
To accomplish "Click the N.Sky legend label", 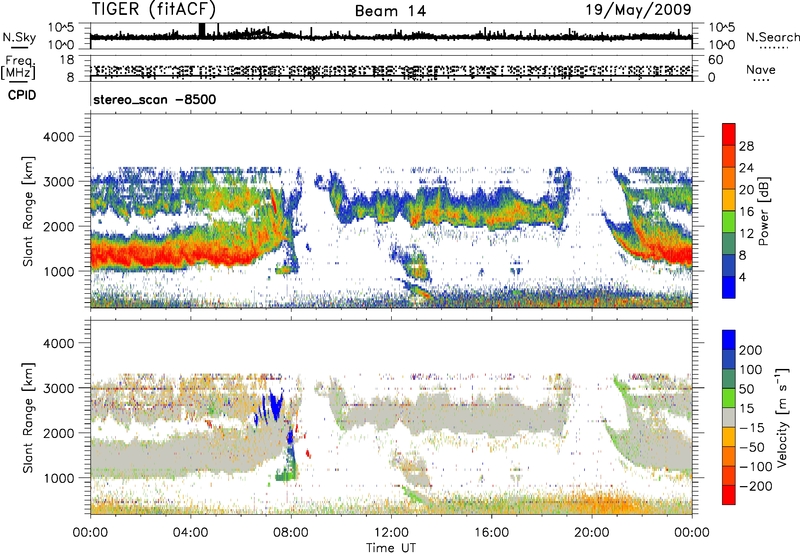I will pyautogui.click(x=19, y=37).
